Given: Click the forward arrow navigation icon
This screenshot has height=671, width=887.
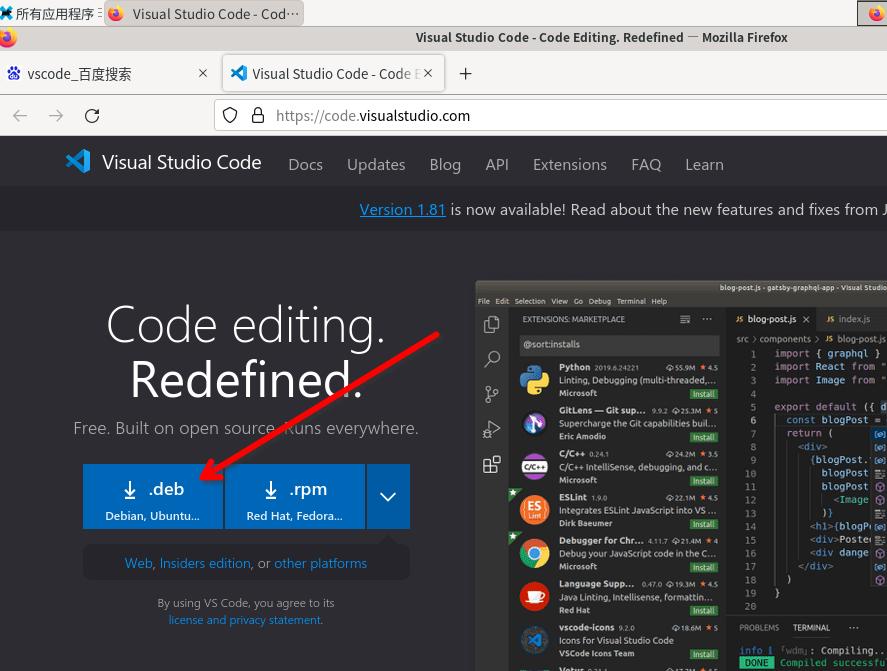Looking at the screenshot, I should click(56, 116).
